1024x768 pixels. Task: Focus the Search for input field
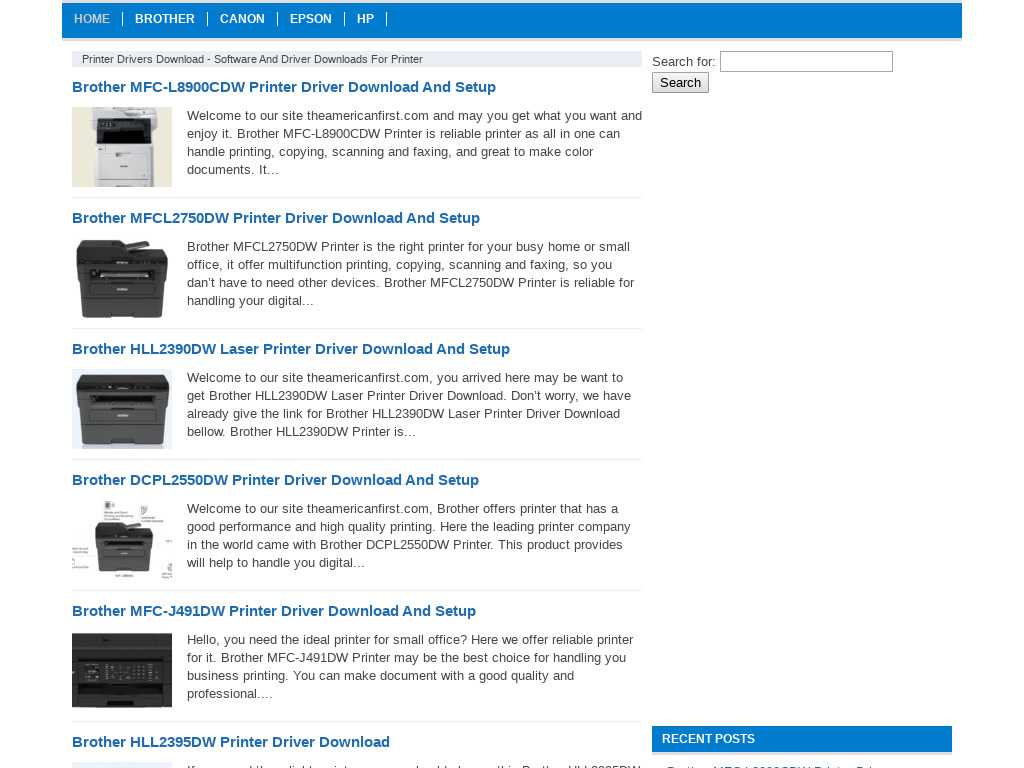pos(806,61)
